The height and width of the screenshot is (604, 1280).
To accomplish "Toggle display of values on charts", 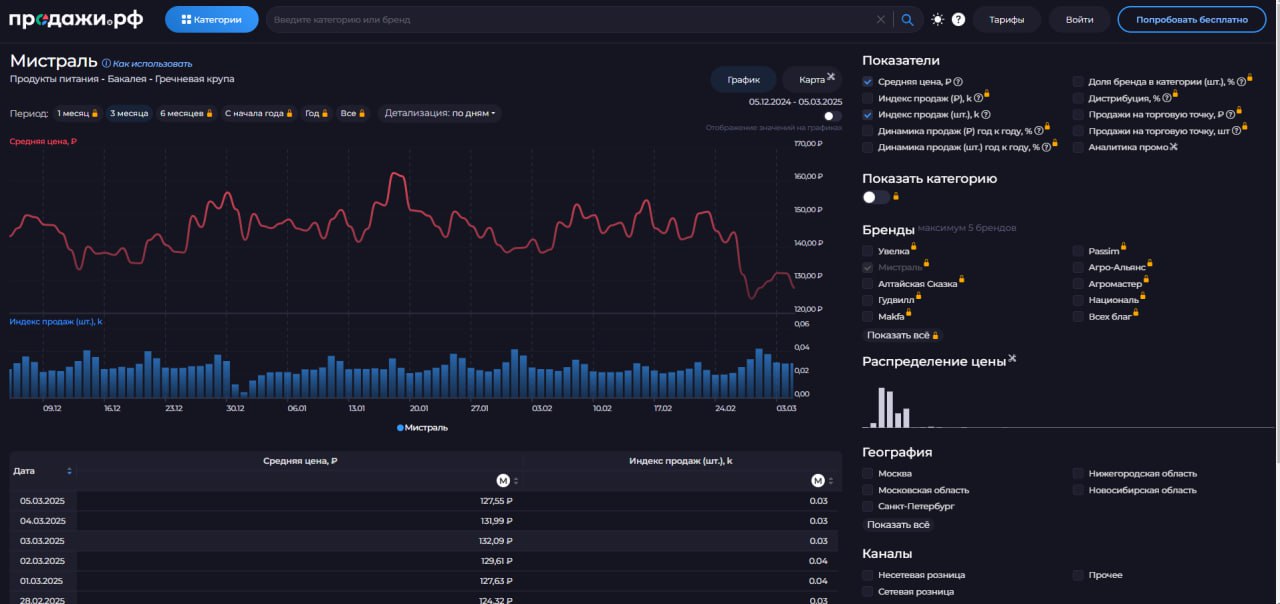I will tap(832, 116).
